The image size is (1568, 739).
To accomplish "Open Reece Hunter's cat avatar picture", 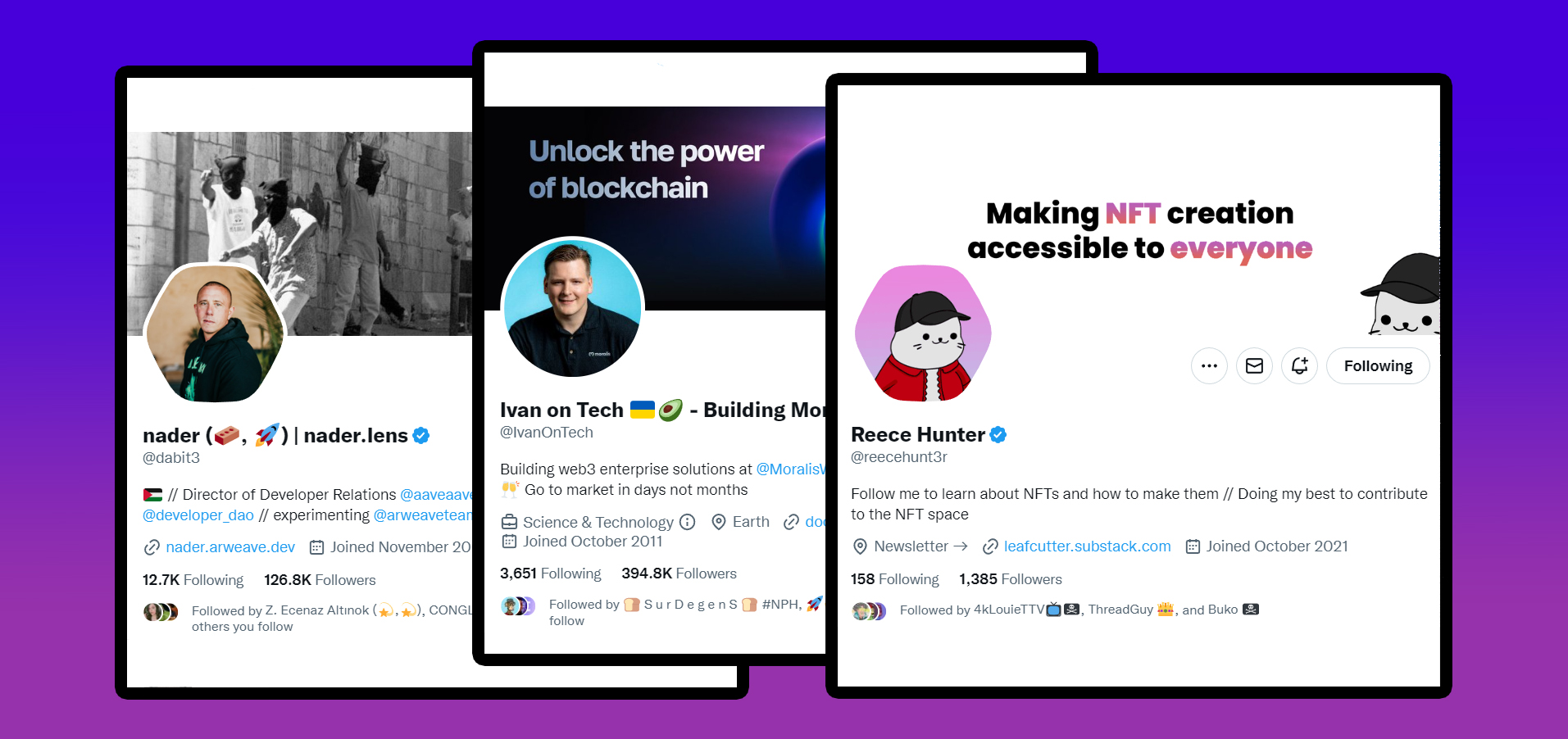I will click(924, 333).
